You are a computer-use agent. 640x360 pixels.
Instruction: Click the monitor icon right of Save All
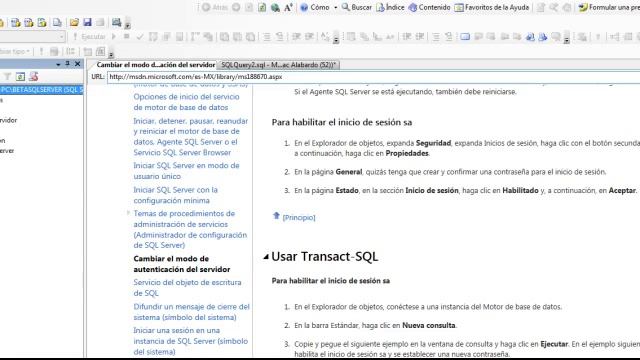(116, 22)
